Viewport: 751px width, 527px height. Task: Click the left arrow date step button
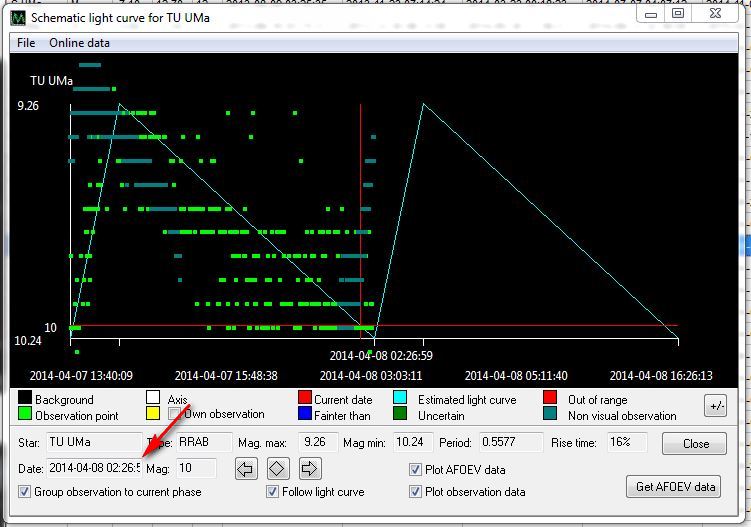[246, 469]
